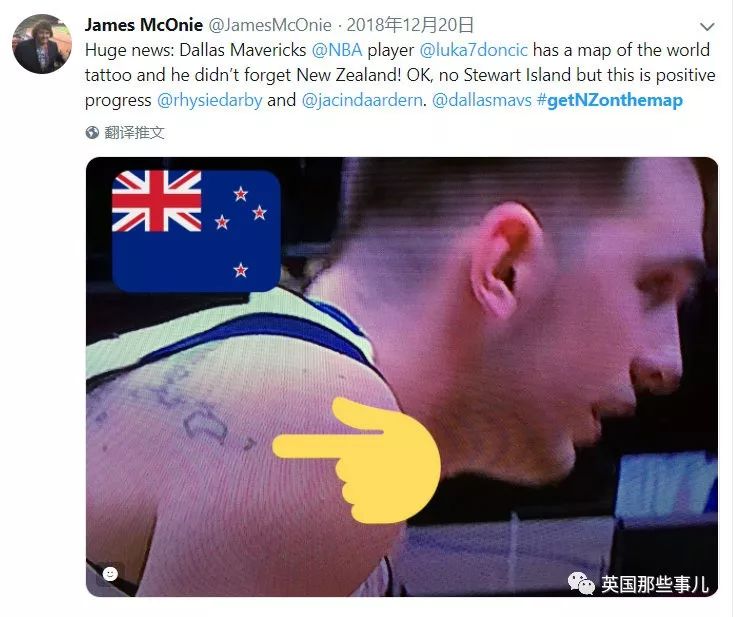733x617 pixels.
Task: Click the New Zealand flag emoji
Action: [196, 231]
